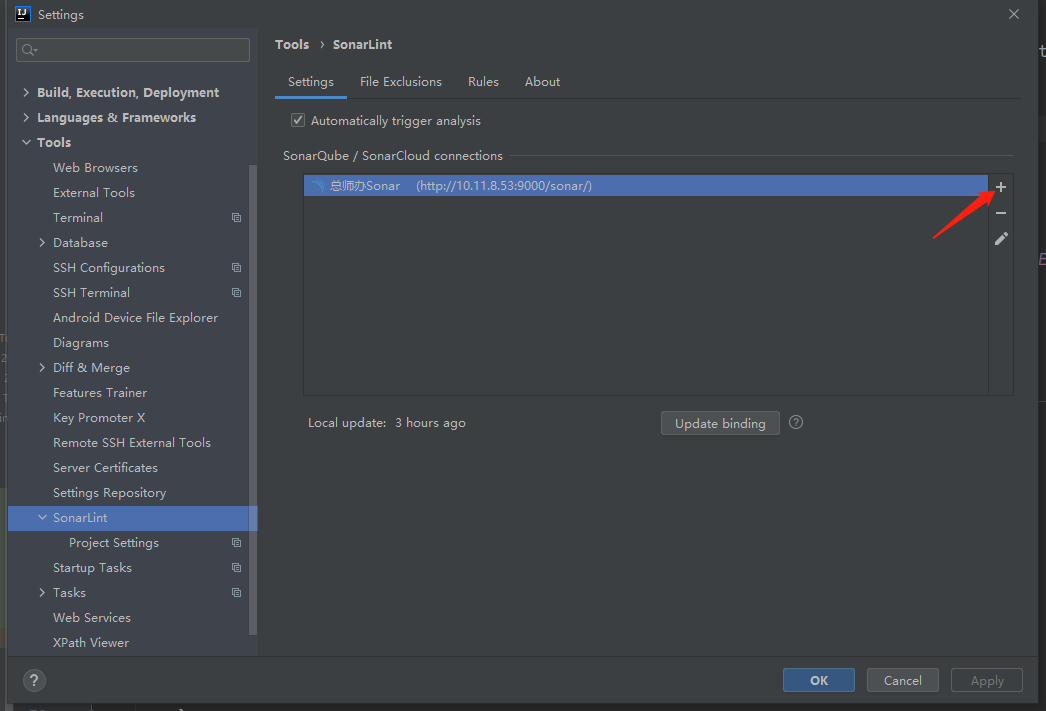
Task: Select SSH Configurations item
Action: pyautogui.click(x=109, y=267)
